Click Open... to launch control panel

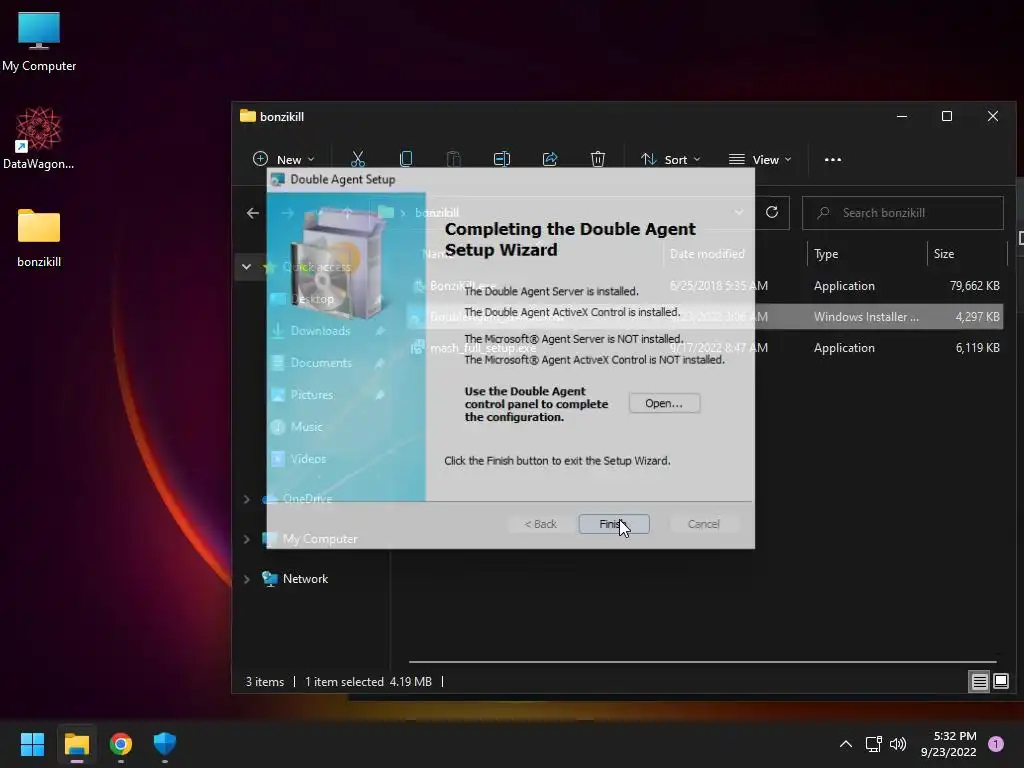click(664, 403)
